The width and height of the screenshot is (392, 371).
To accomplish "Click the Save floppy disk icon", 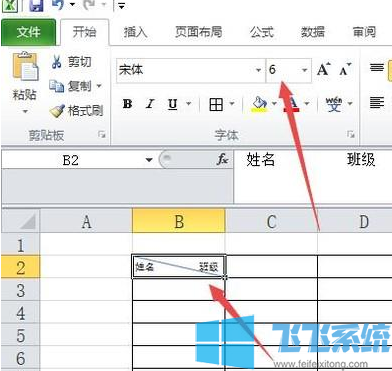I will (36, 5).
